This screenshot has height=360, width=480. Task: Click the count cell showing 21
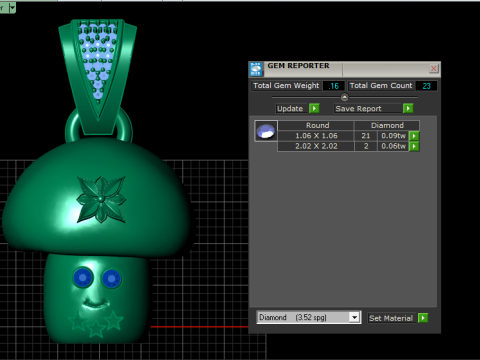click(x=366, y=136)
